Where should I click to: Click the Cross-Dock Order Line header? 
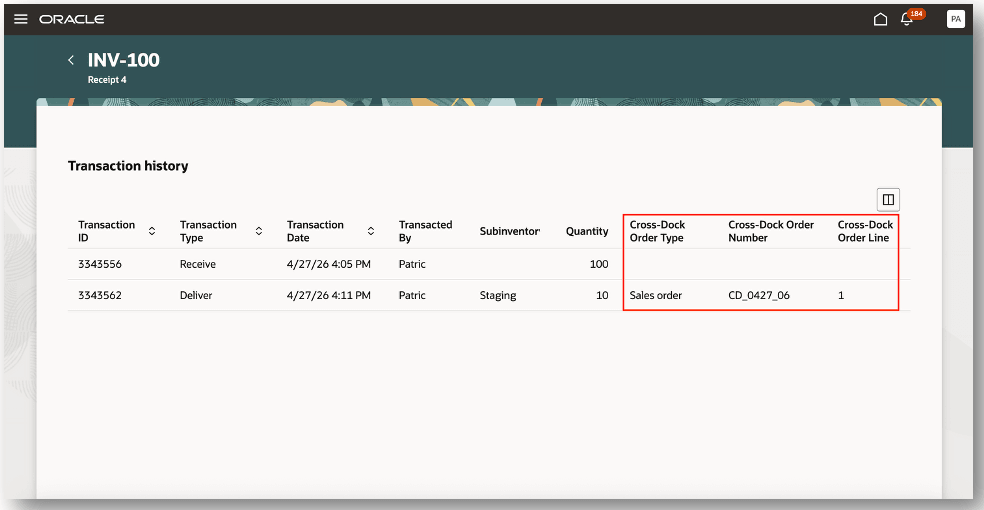(865, 231)
